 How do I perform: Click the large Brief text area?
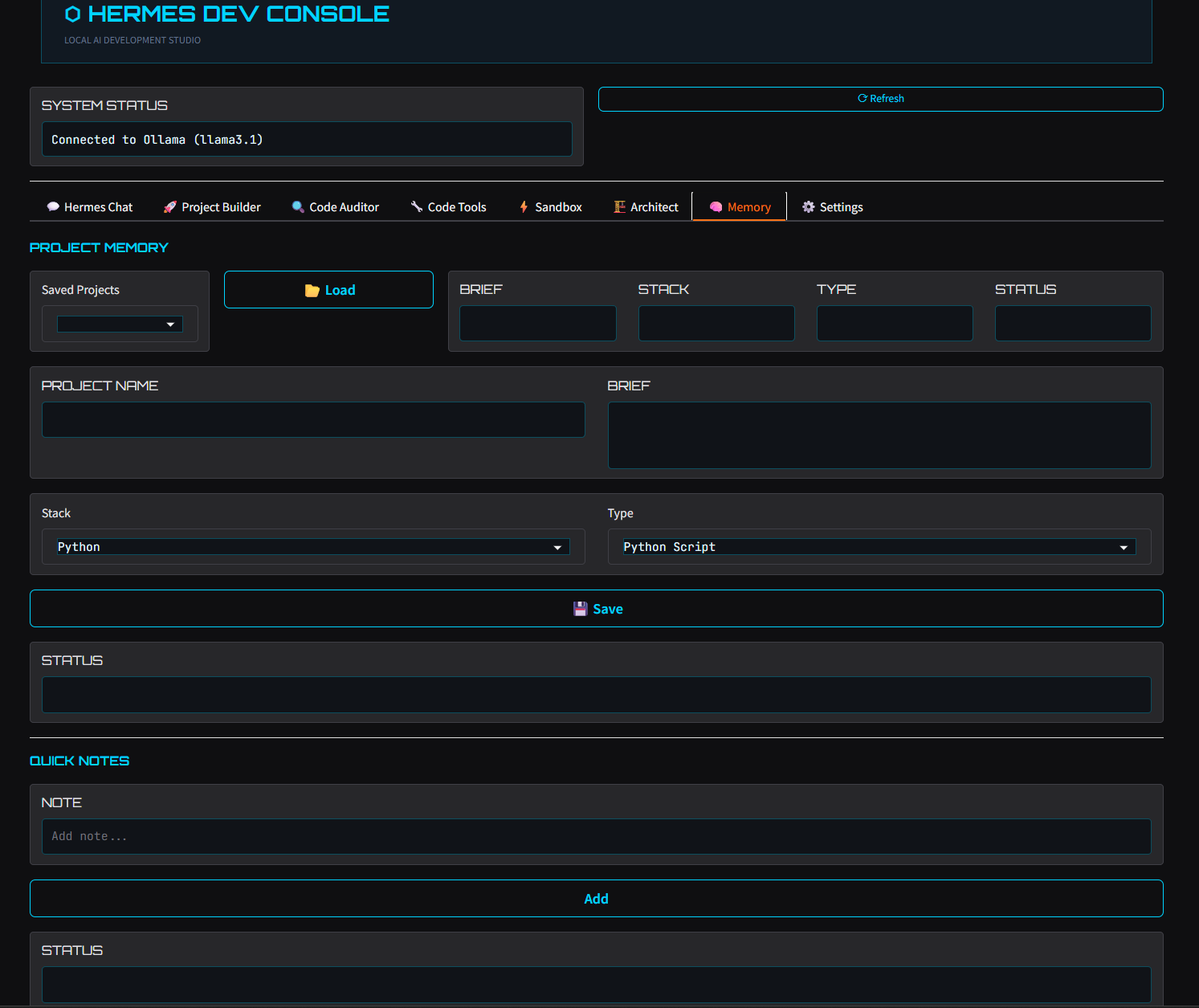[x=879, y=435]
